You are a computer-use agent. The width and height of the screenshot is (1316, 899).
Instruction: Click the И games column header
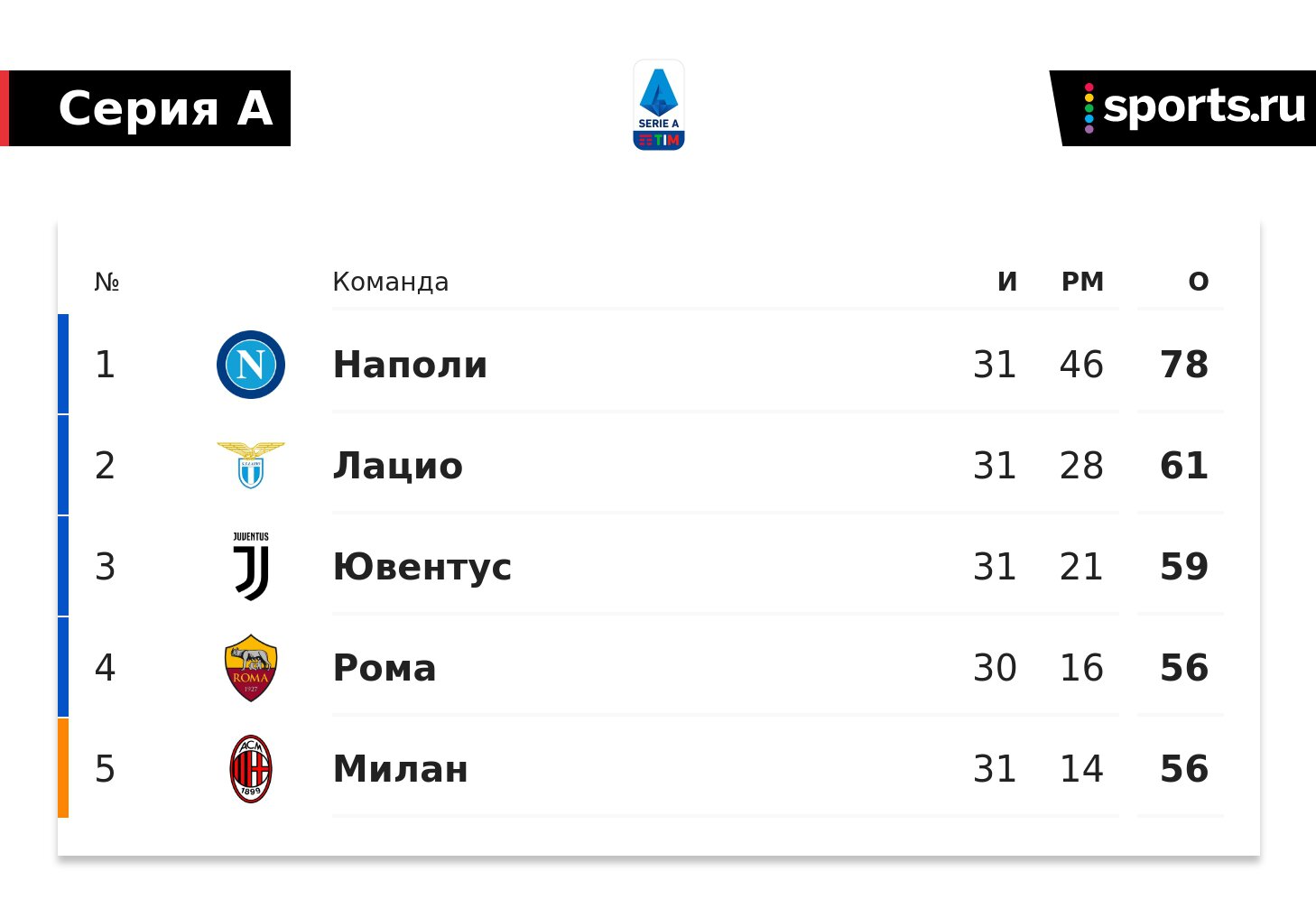(x=1007, y=282)
